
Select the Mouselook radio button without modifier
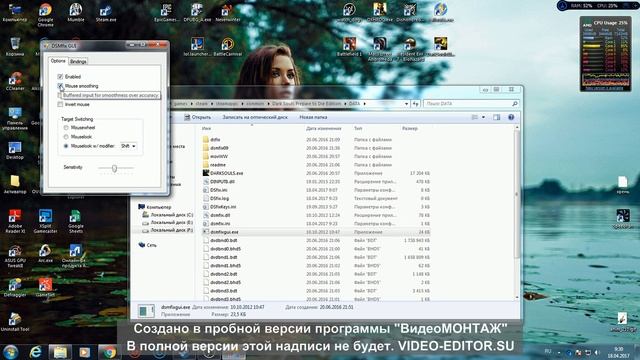coord(66,137)
